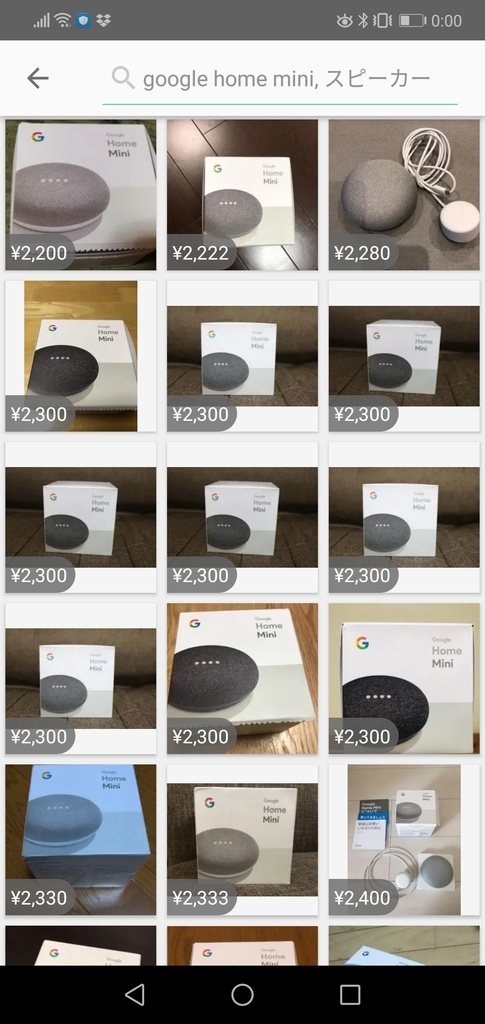Screen dimensions: 485x1024
Task: Tap the Dropbox status bar icon
Action: (x=103, y=20)
